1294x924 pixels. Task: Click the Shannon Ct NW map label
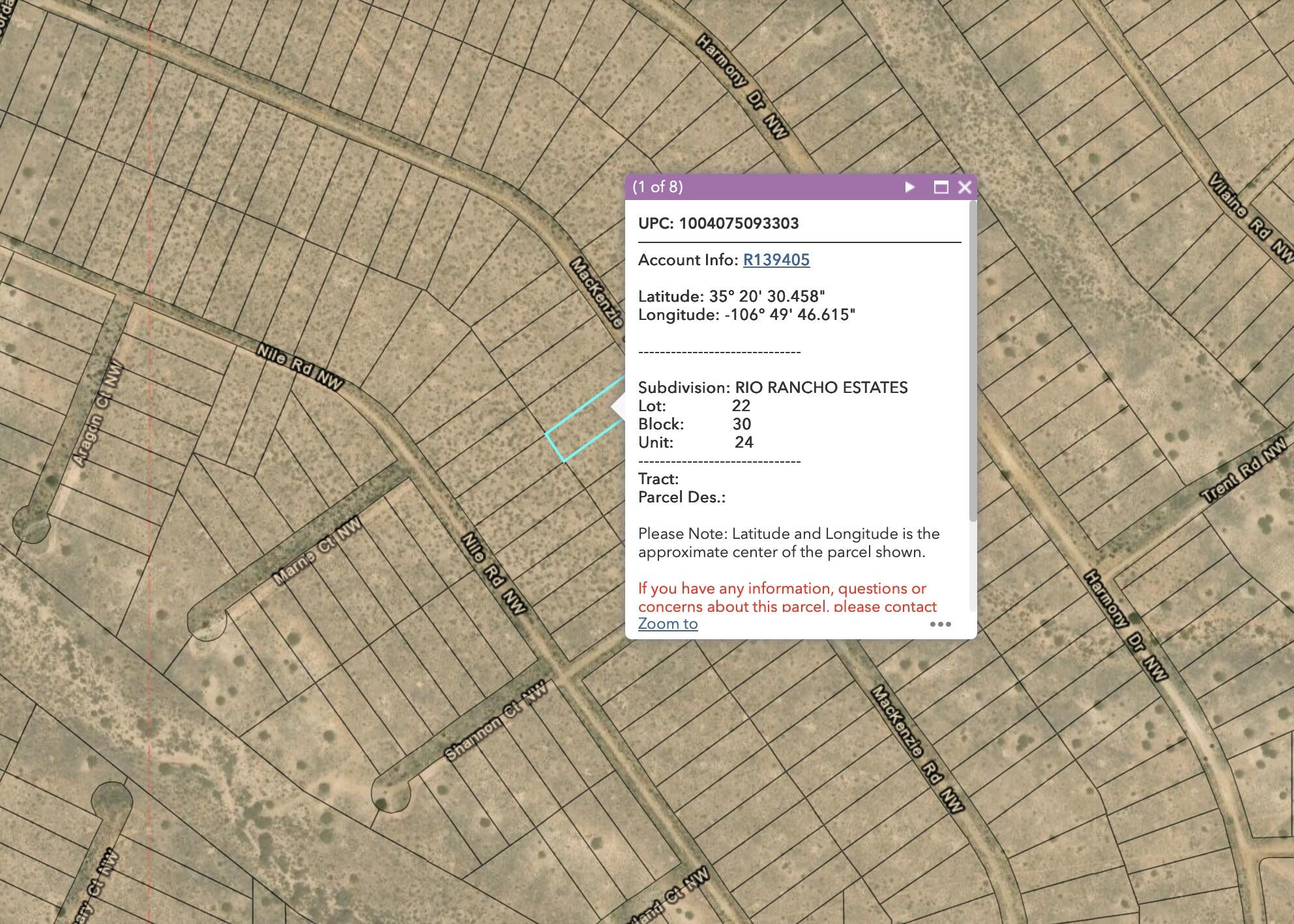coord(497,721)
